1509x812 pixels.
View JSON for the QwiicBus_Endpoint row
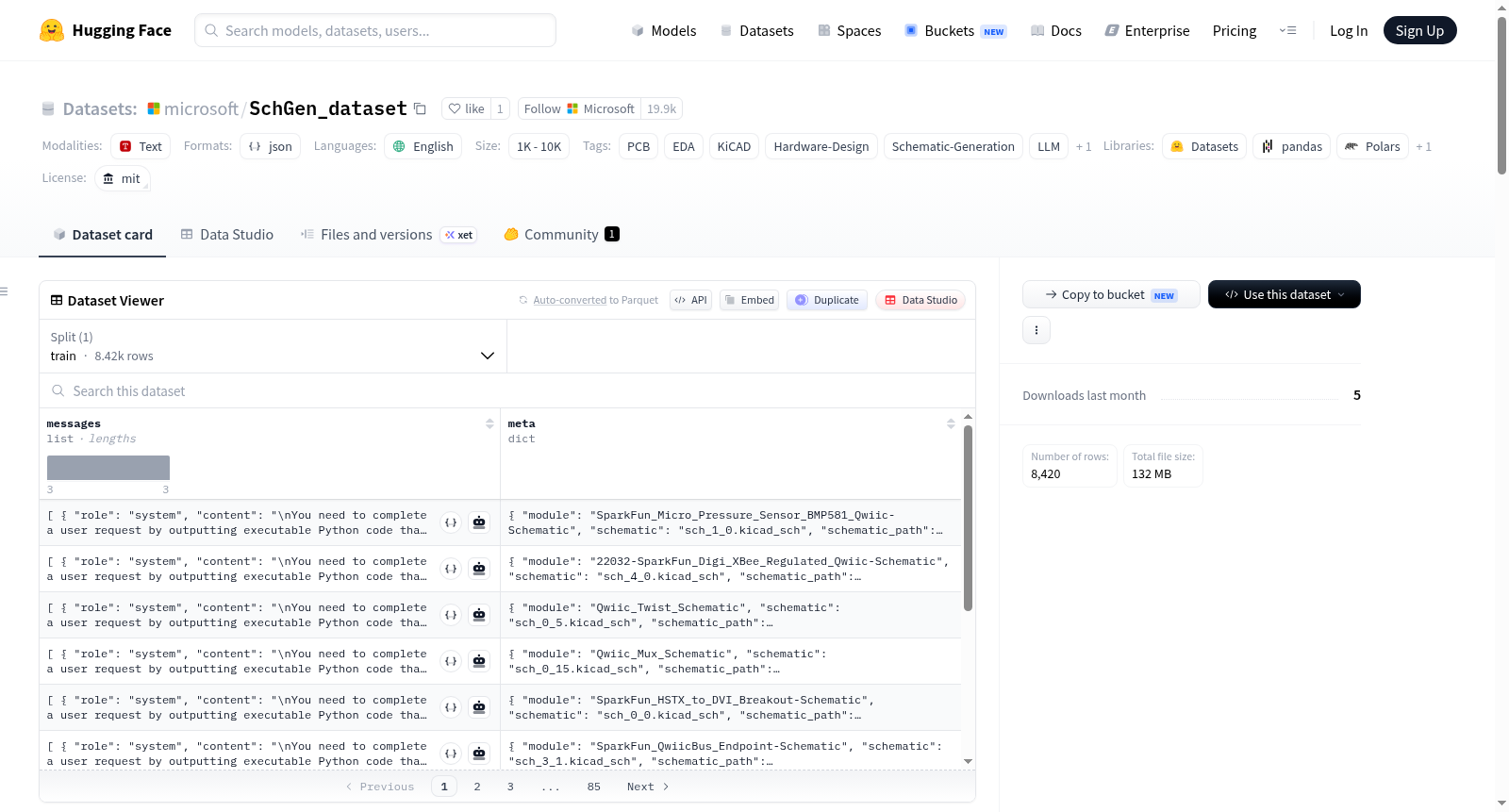(x=451, y=754)
